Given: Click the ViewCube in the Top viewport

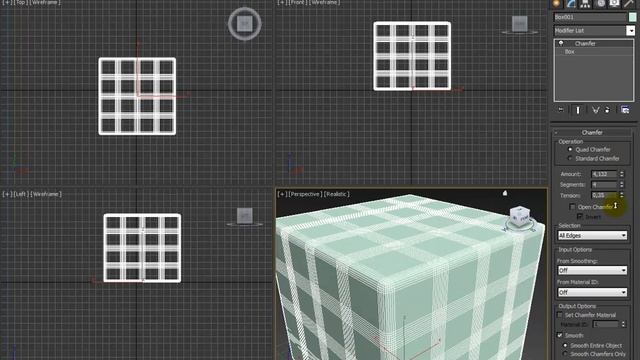Looking at the screenshot, I should (x=244, y=24).
